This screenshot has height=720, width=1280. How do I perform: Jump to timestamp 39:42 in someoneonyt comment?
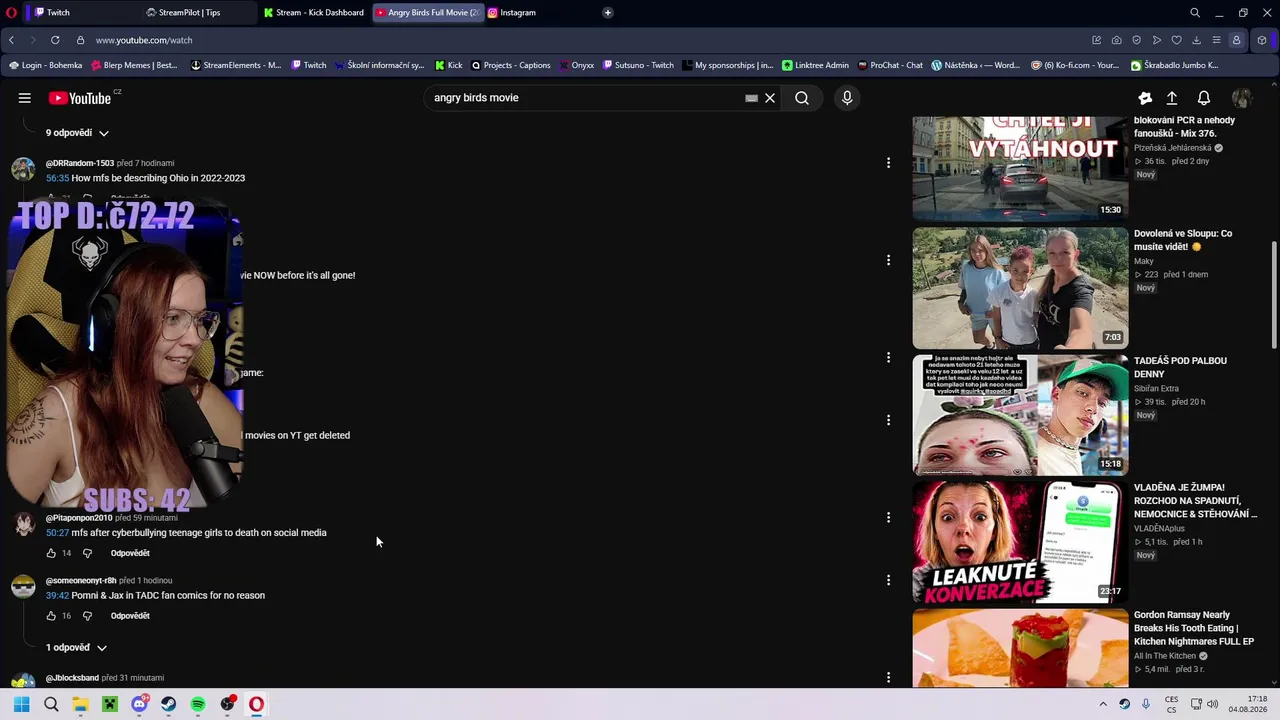[57, 596]
